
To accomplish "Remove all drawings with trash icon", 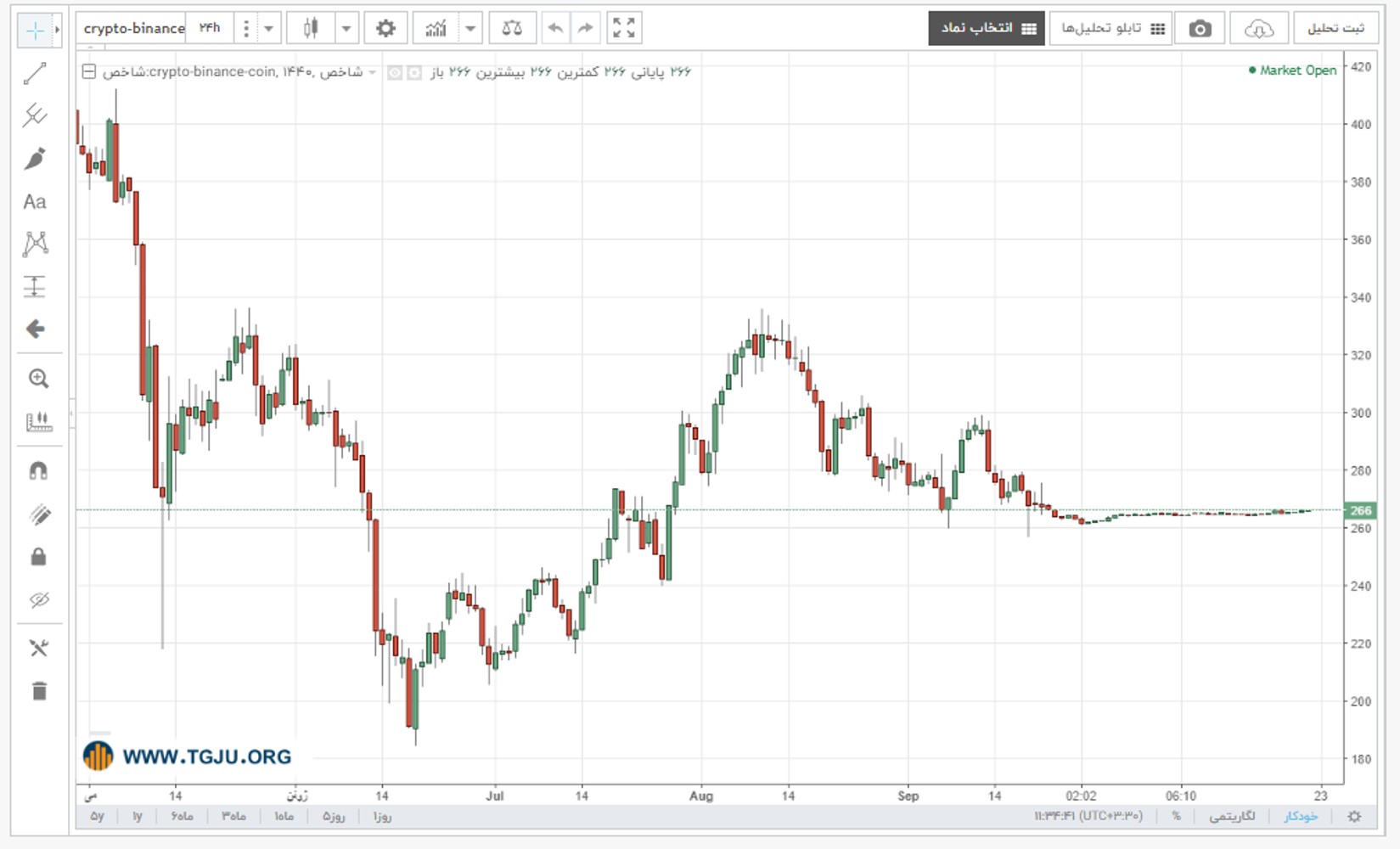I will [38, 691].
